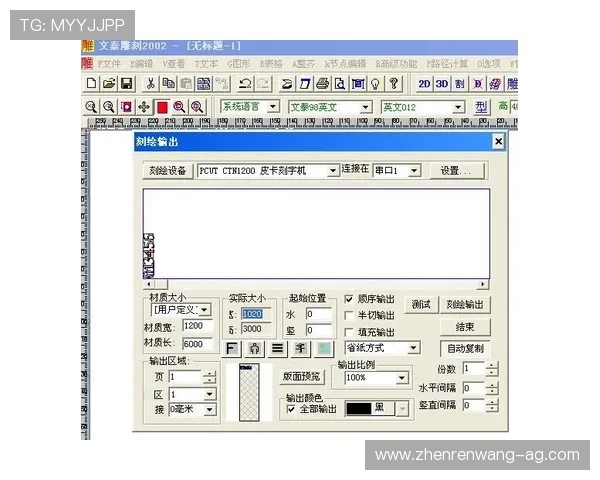Click the 测试 test button
Image resolution: width=600 pixels, height=480 pixels.
pos(421,305)
